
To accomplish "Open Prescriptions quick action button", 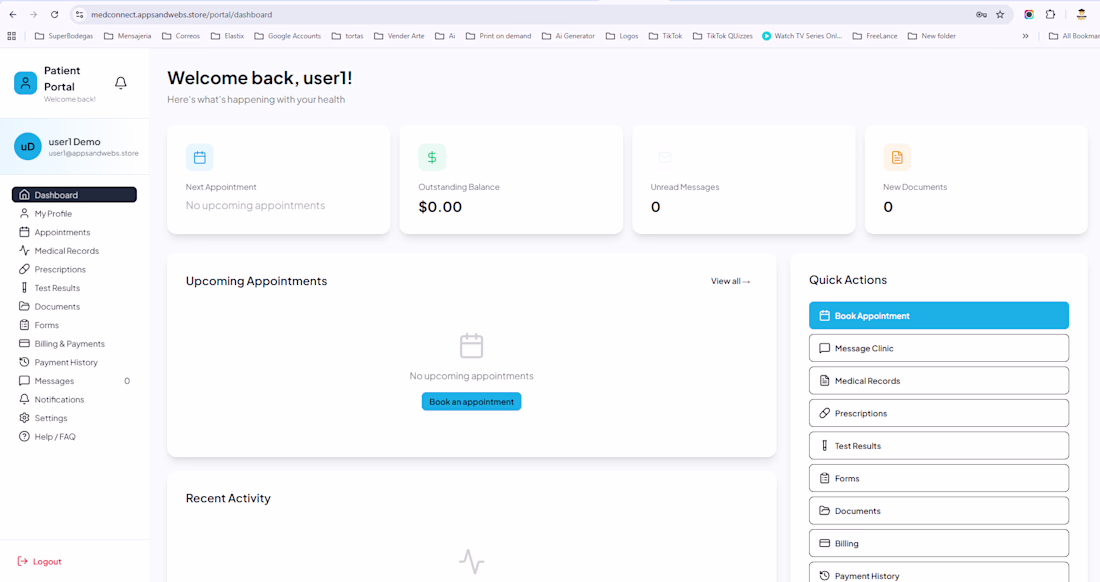I will click(939, 414).
